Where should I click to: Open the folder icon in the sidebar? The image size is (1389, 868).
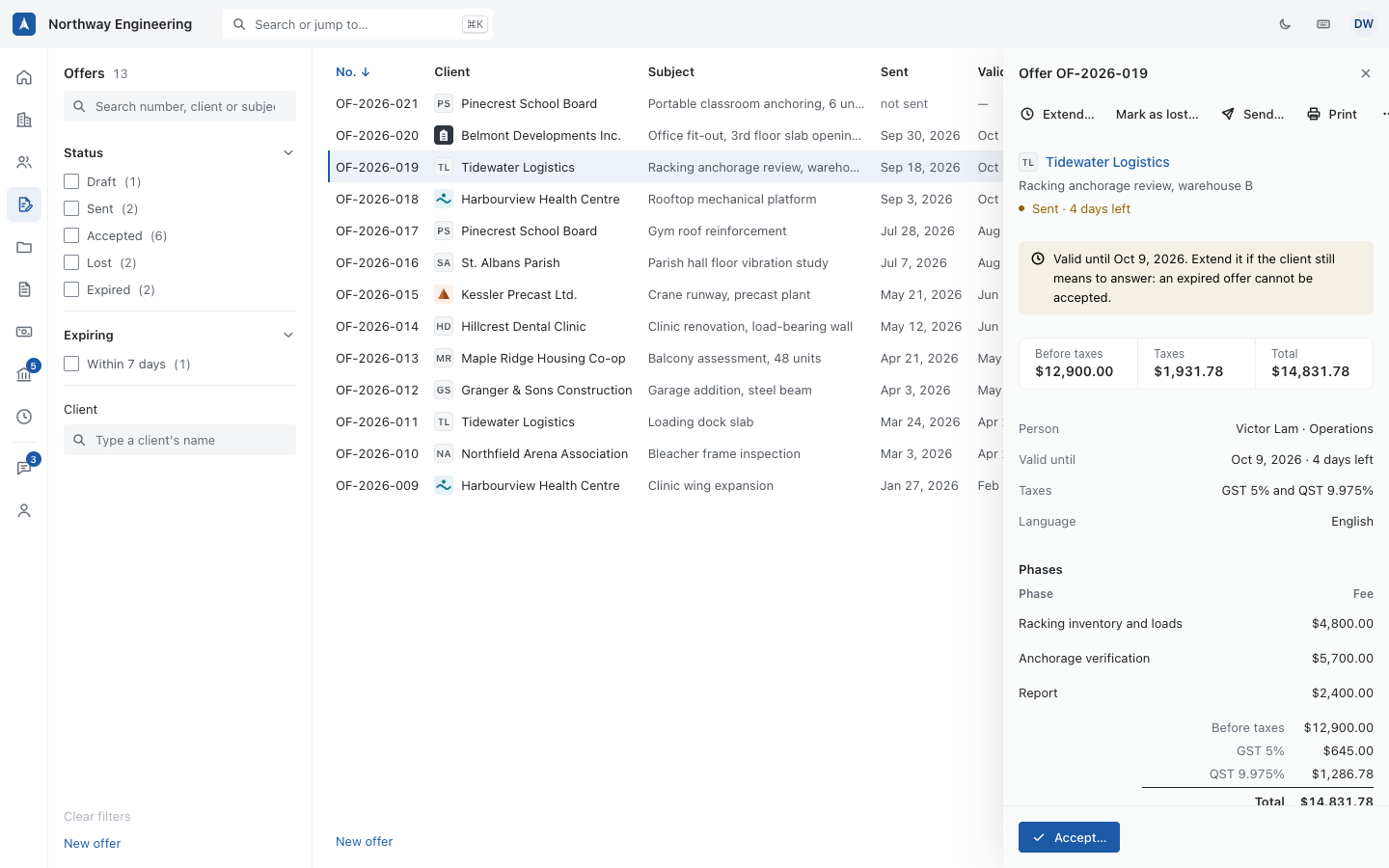tap(24, 247)
